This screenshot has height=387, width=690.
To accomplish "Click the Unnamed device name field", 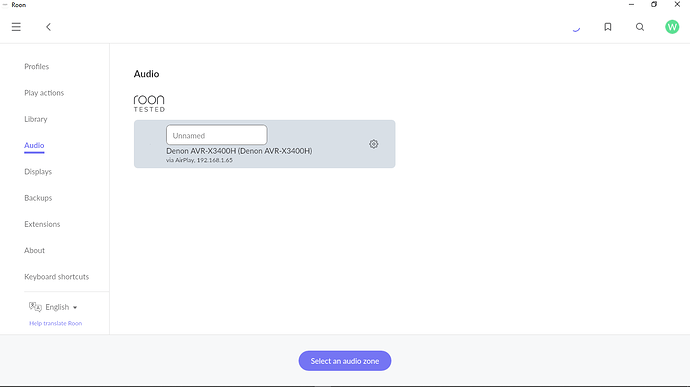I will point(217,135).
